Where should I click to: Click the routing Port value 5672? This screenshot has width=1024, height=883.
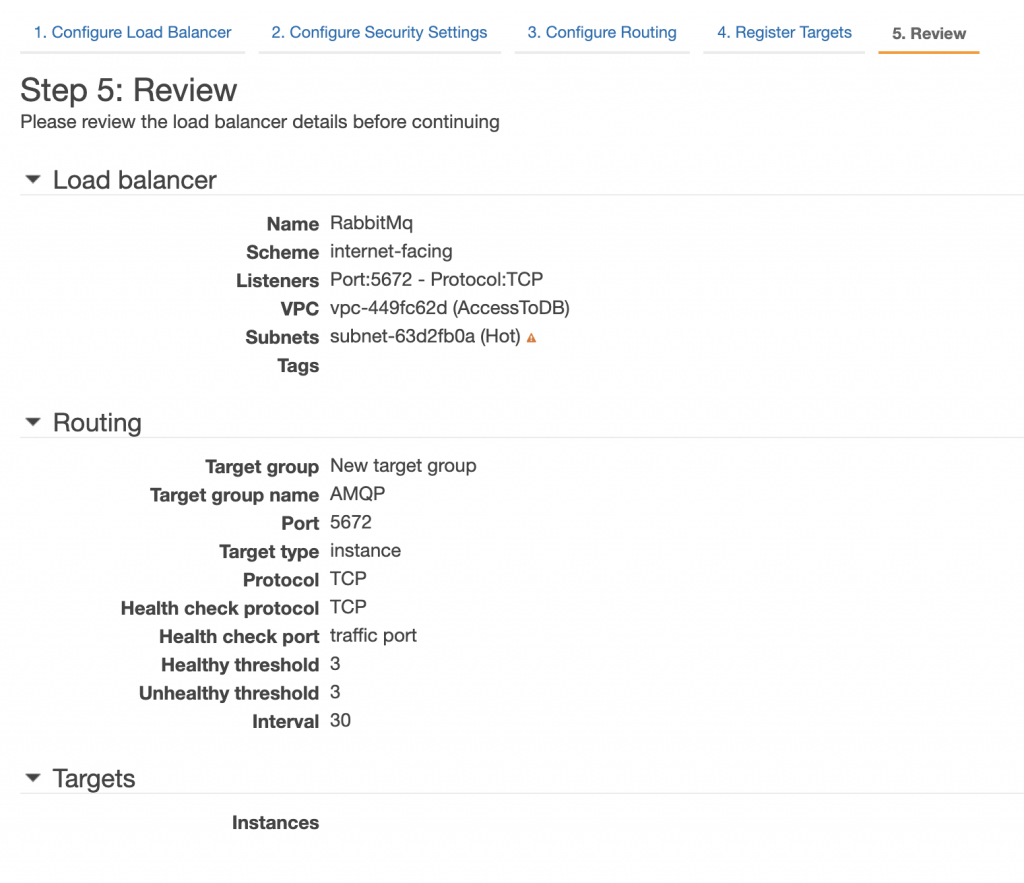pyautogui.click(x=351, y=522)
